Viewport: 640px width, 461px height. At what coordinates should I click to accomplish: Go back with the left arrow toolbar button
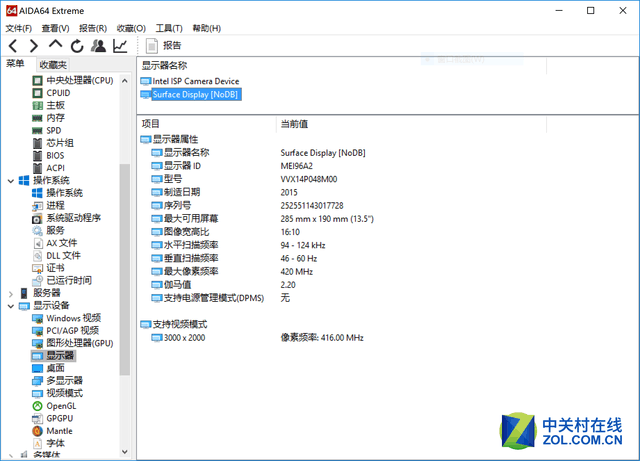(x=13, y=46)
